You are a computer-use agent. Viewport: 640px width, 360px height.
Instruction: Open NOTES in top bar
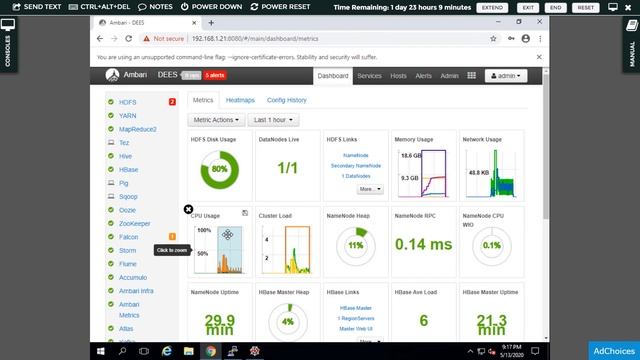[x=155, y=7]
